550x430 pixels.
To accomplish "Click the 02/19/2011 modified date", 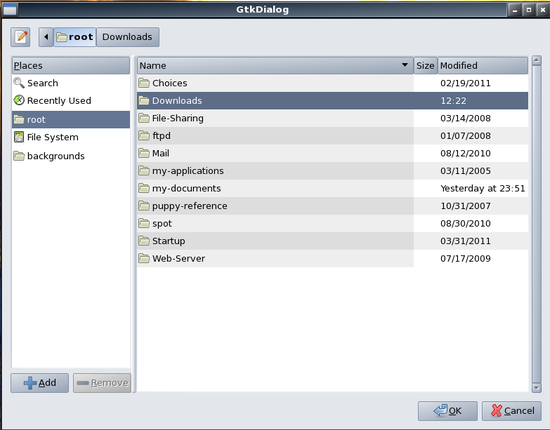I will pyautogui.click(x=465, y=83).
